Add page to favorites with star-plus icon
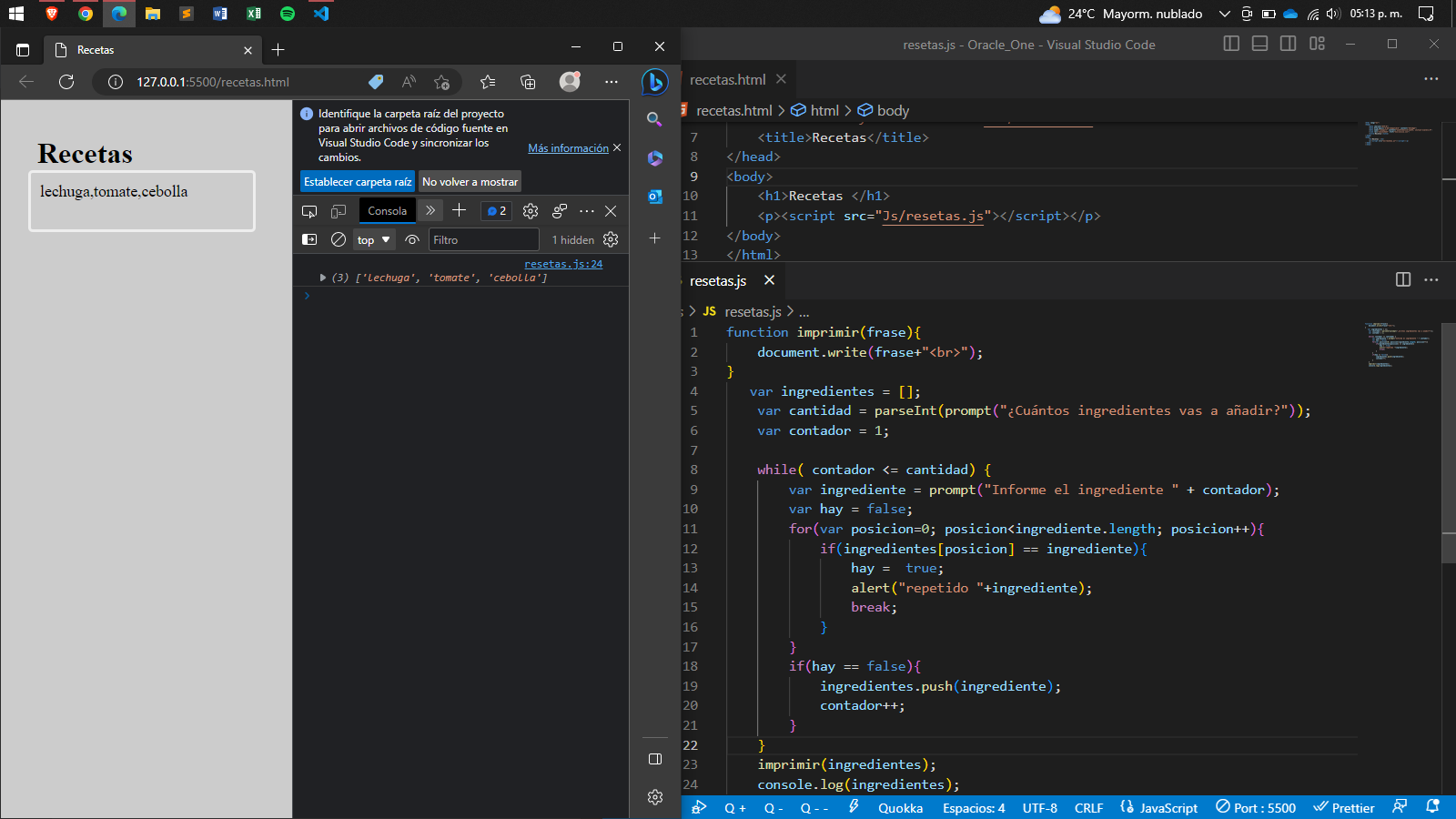Screen dimensions: 1456x819 tap(442, 82)
